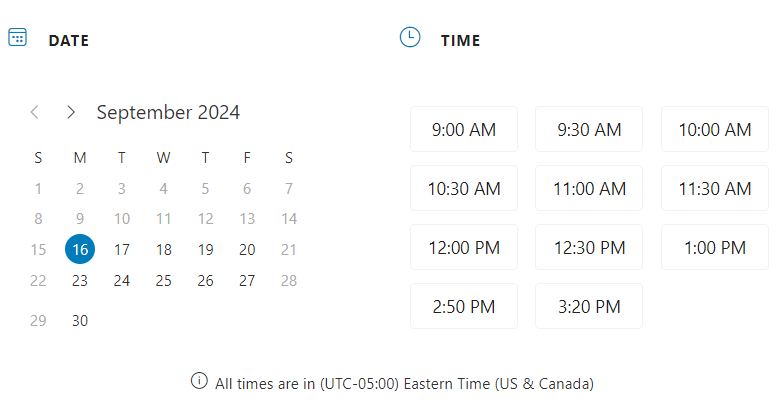Pick Monday September 23
Viewport: 776px width, 405px height.
[80, 281]
